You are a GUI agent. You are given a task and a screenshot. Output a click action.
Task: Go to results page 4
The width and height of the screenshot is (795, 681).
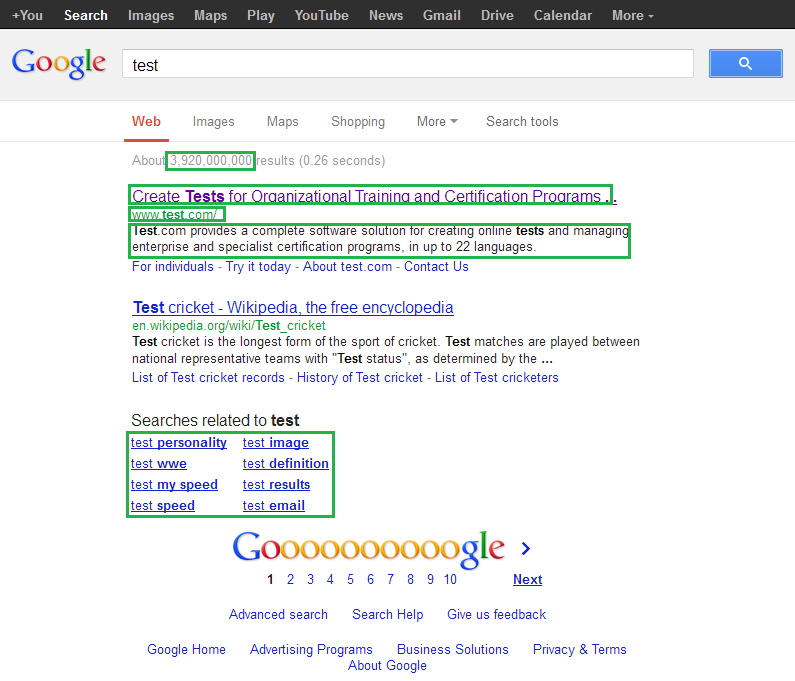coord(330,579)
